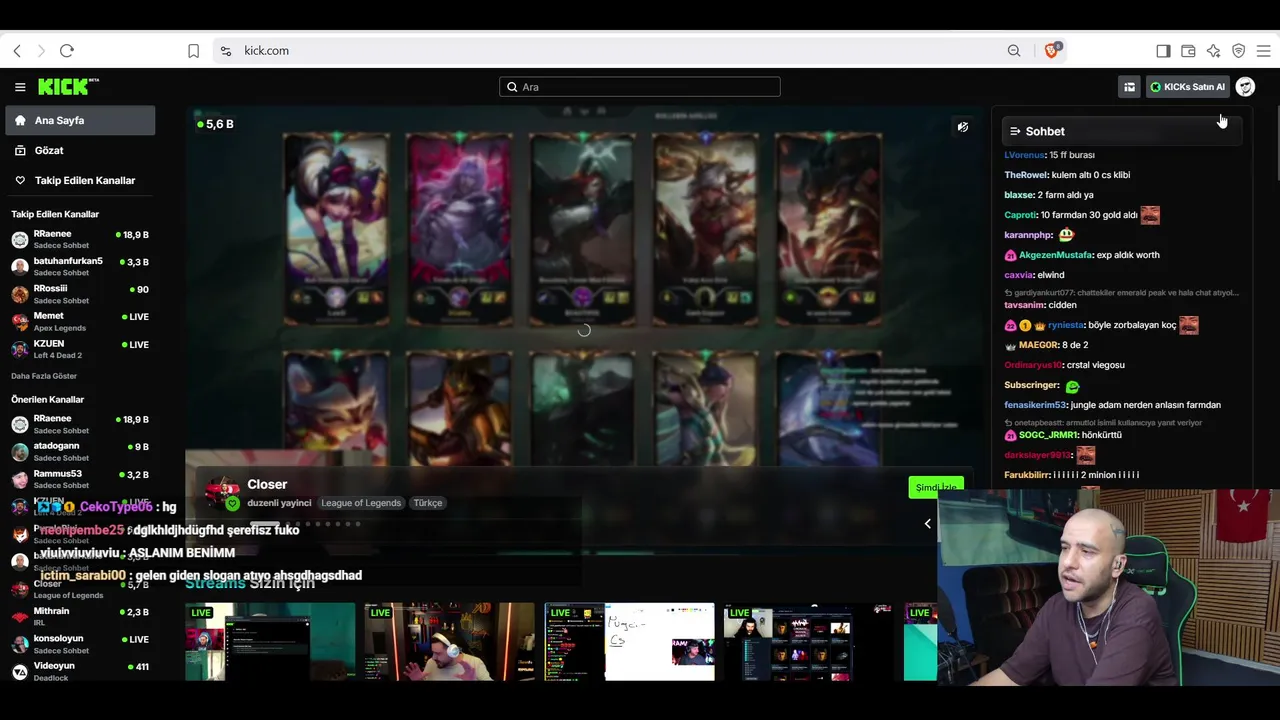Viewport: 1280px width, 720px height.
Task: Open Takip Edilen Kanallar in the sidebar
Action: (80, 180)
